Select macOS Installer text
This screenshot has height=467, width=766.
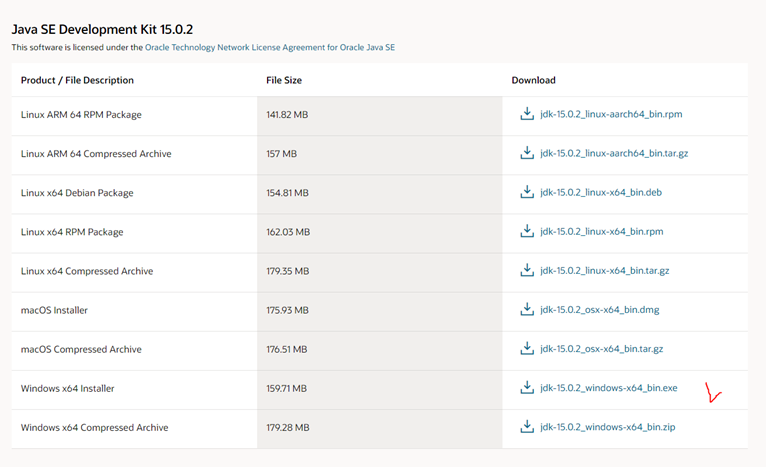[x=54, y=310]
